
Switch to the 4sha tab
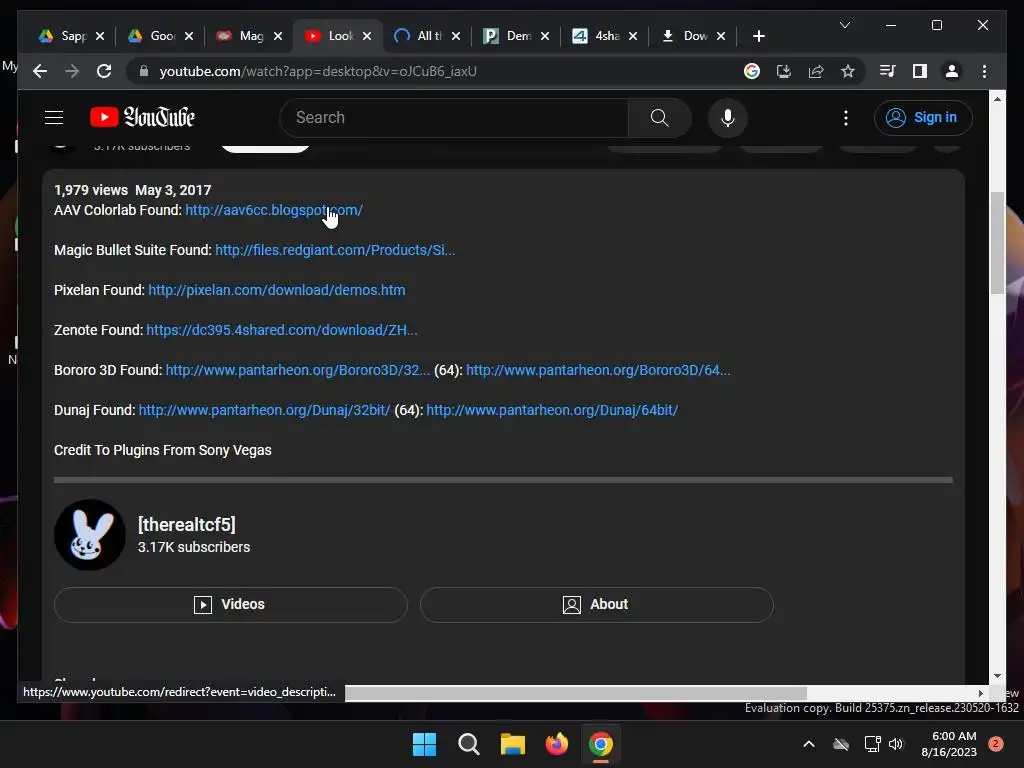[597, 36]
